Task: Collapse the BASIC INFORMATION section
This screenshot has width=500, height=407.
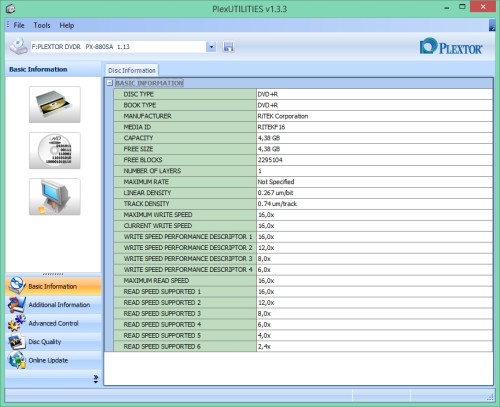Action: pyautogui.click(x=110, y=83)
